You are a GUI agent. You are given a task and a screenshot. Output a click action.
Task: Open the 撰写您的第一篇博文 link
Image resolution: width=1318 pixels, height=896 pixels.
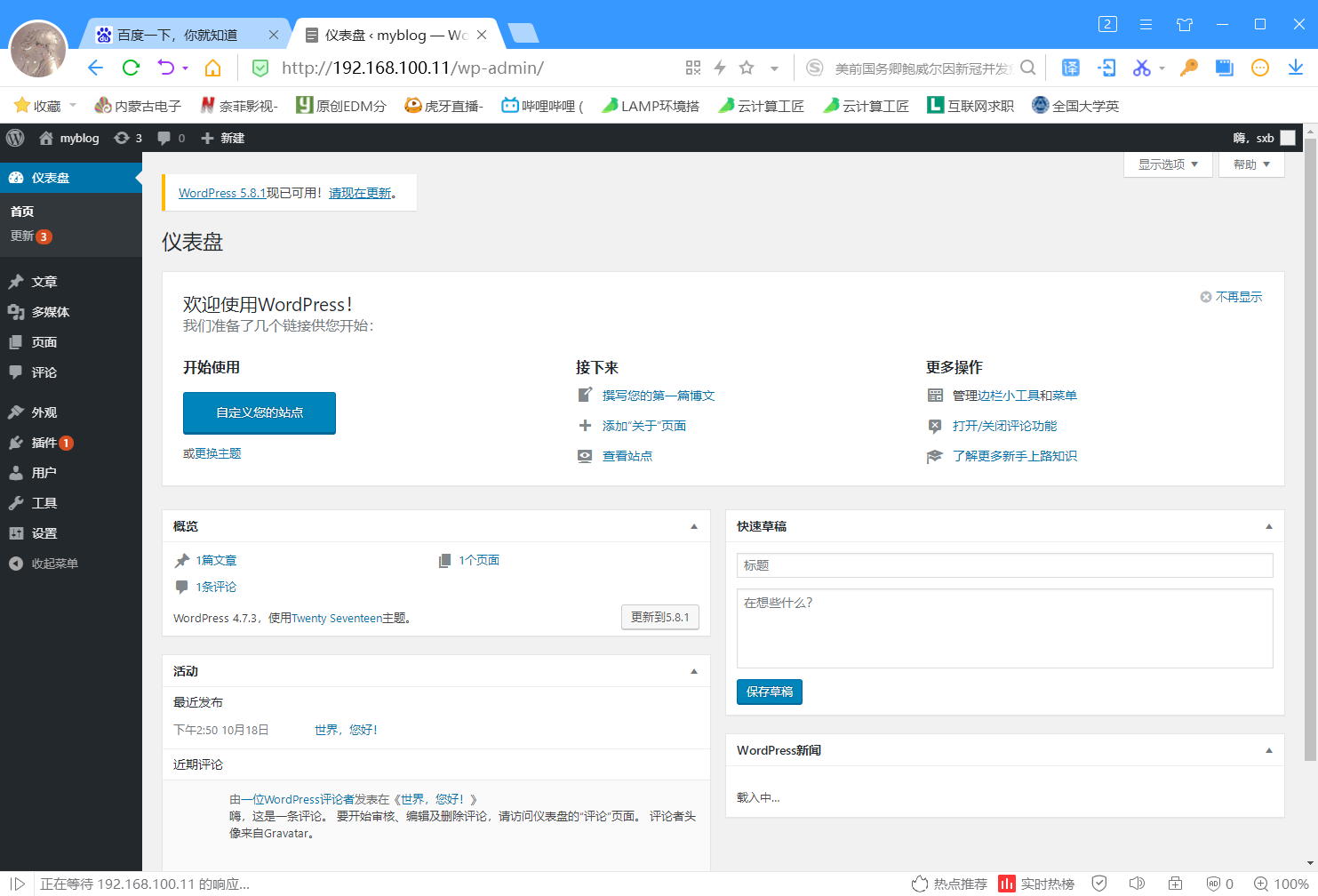659,396
